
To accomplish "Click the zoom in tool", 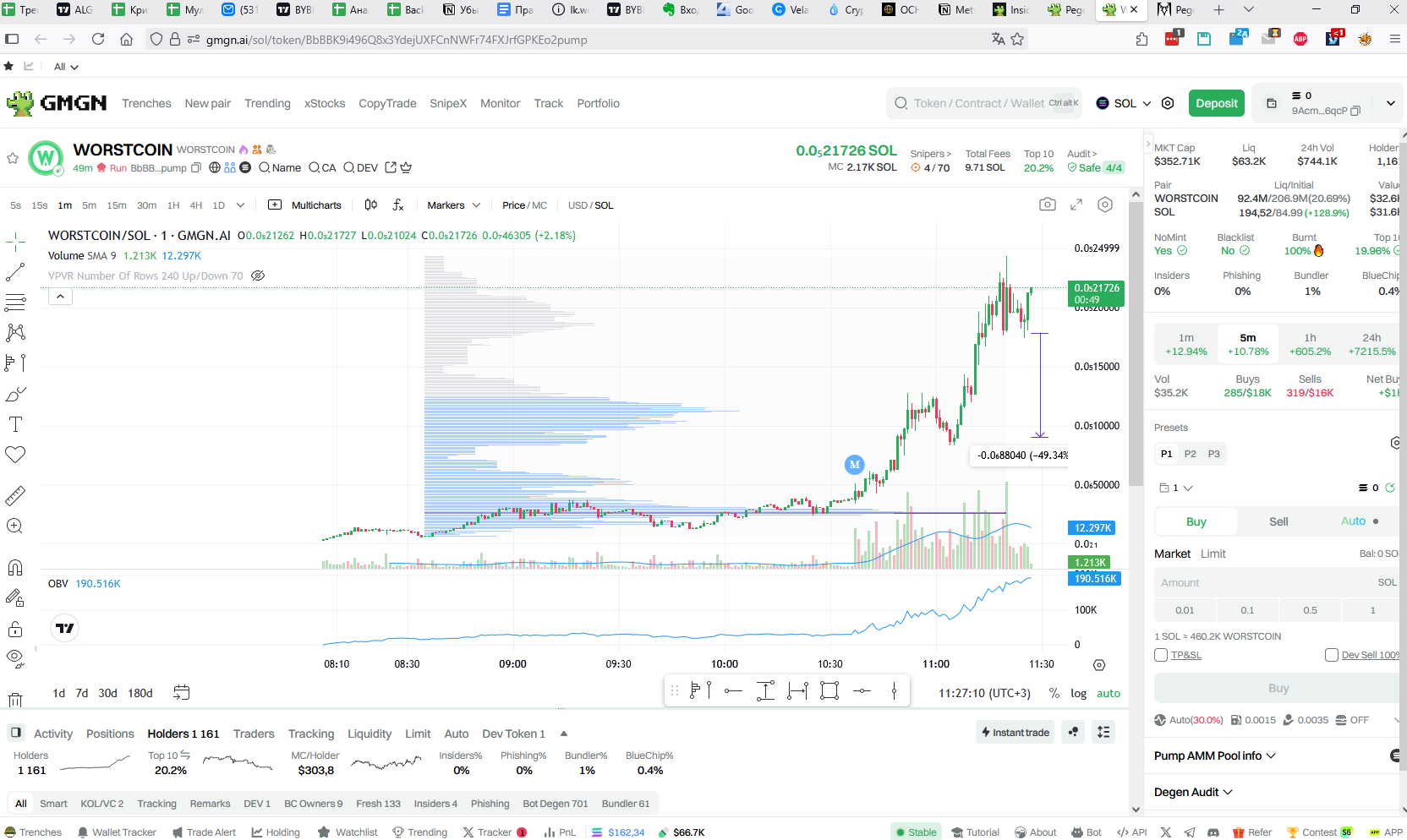I will [x=15, y=526].
